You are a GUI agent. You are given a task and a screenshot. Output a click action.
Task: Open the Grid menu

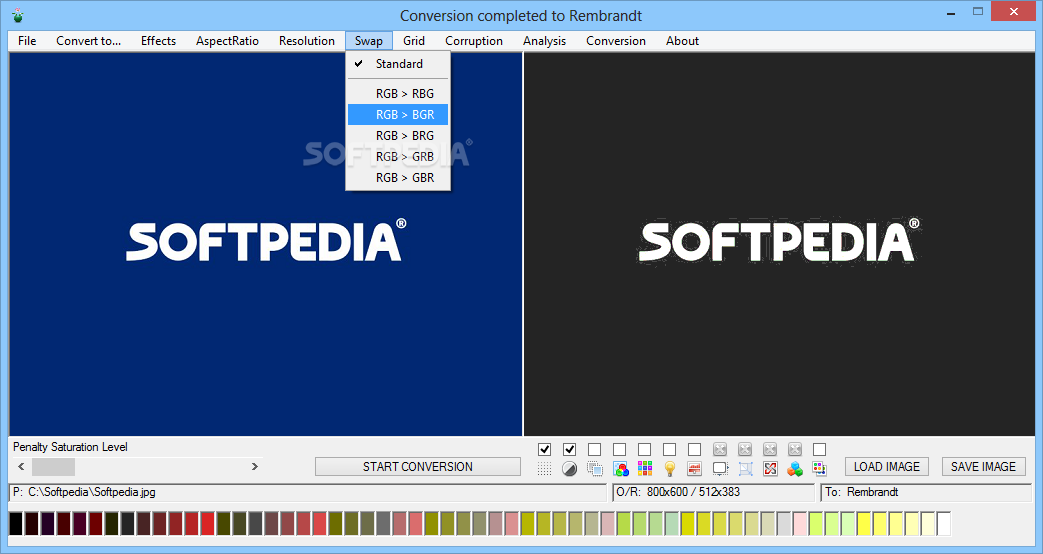coord(414,41)
